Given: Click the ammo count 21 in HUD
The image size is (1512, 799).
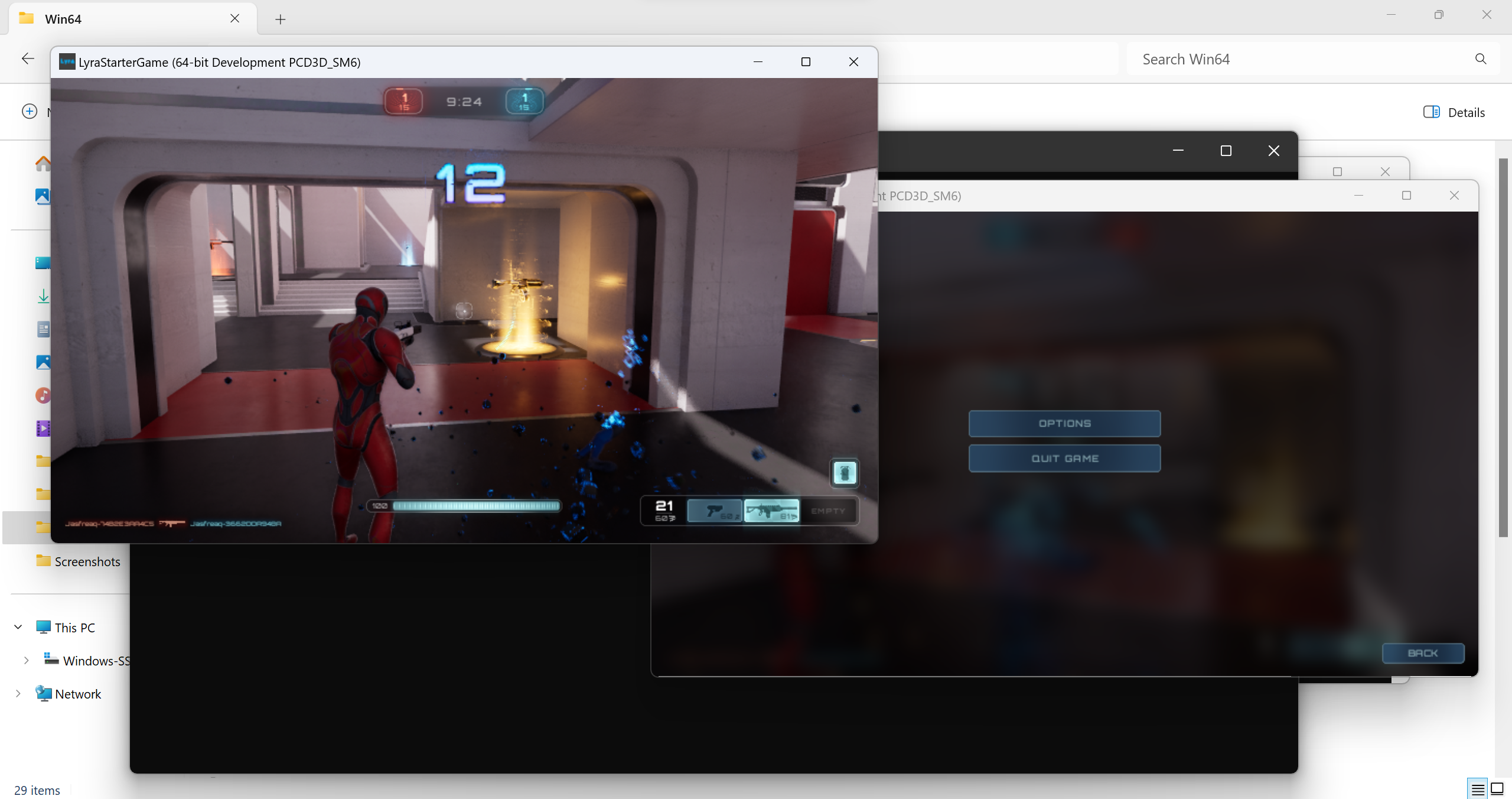Looking at the screenshot, I should coord(664,506).
